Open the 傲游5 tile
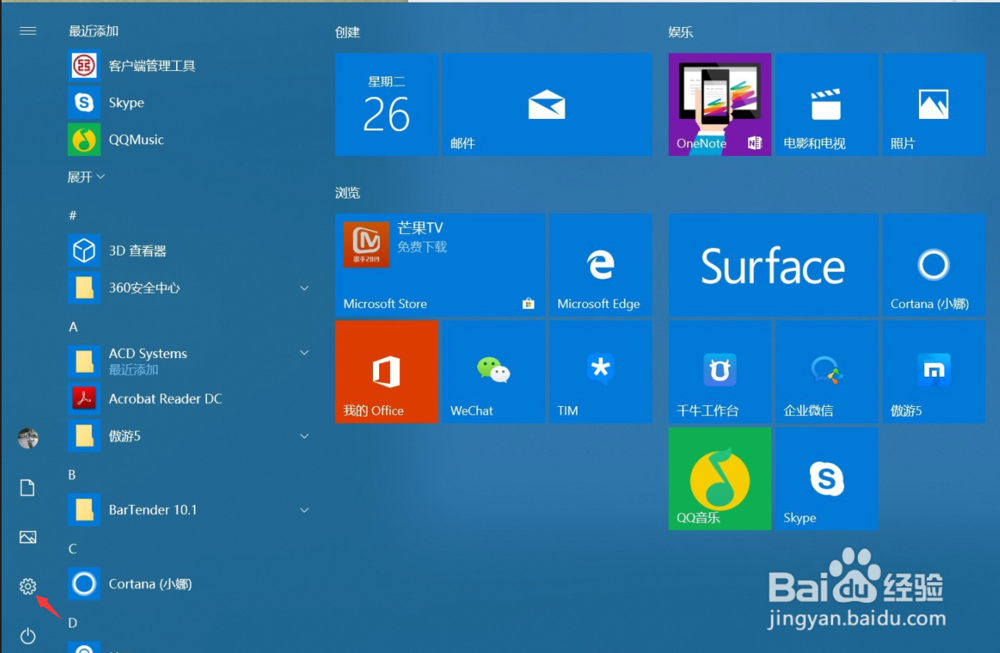 click(x=934, y=372)
